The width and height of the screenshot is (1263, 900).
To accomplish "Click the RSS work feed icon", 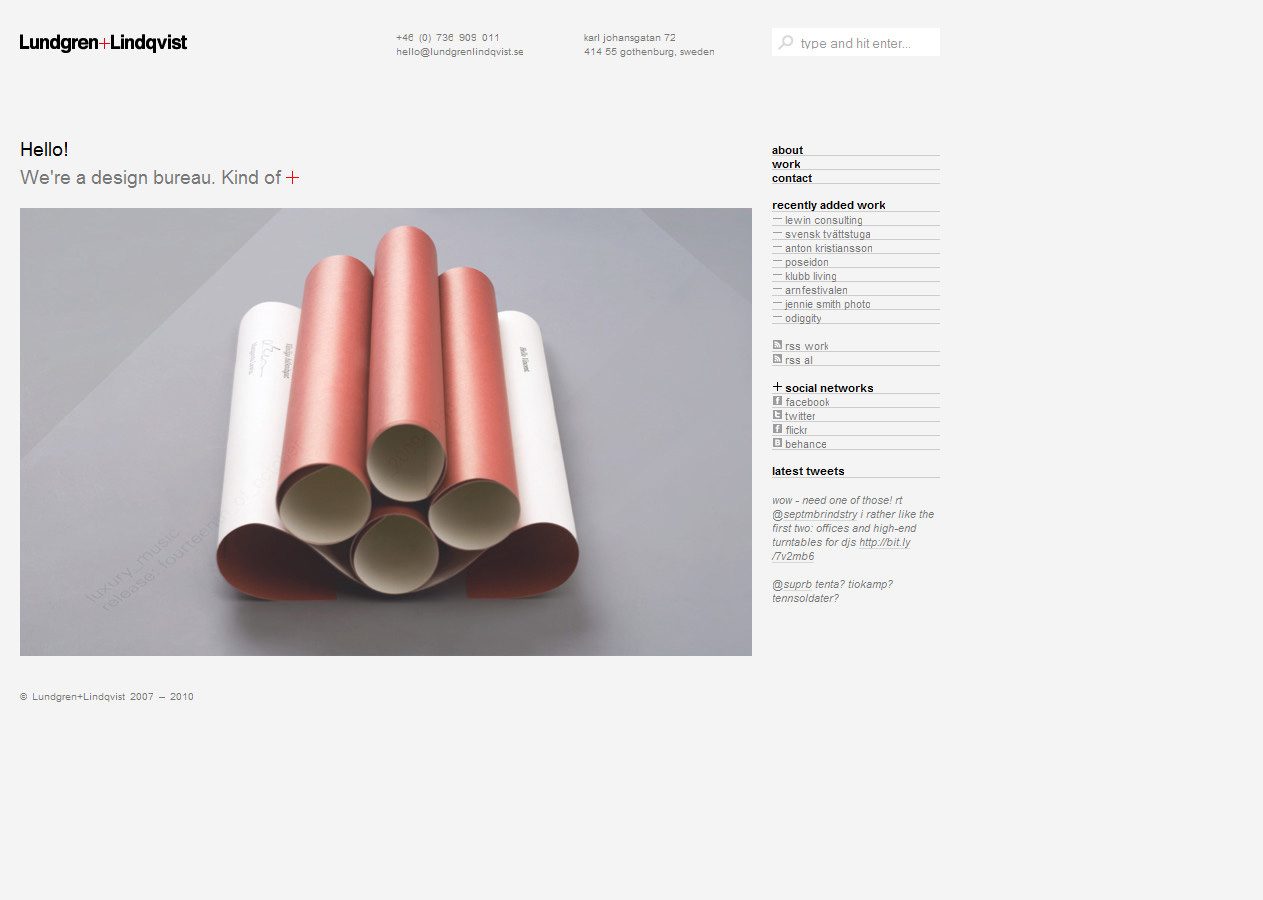I will (x=777, y=345).
